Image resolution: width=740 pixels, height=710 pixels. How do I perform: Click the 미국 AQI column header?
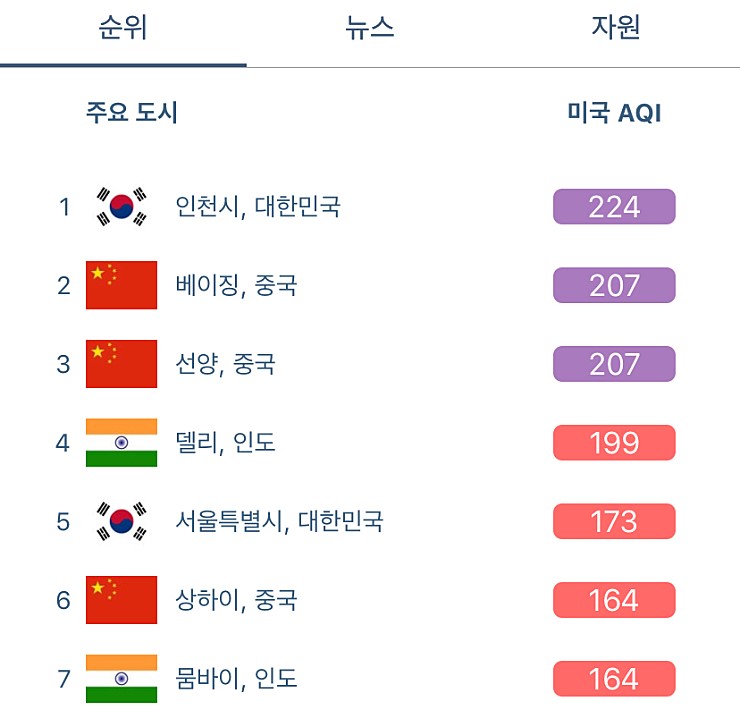[x=614, y=113]
